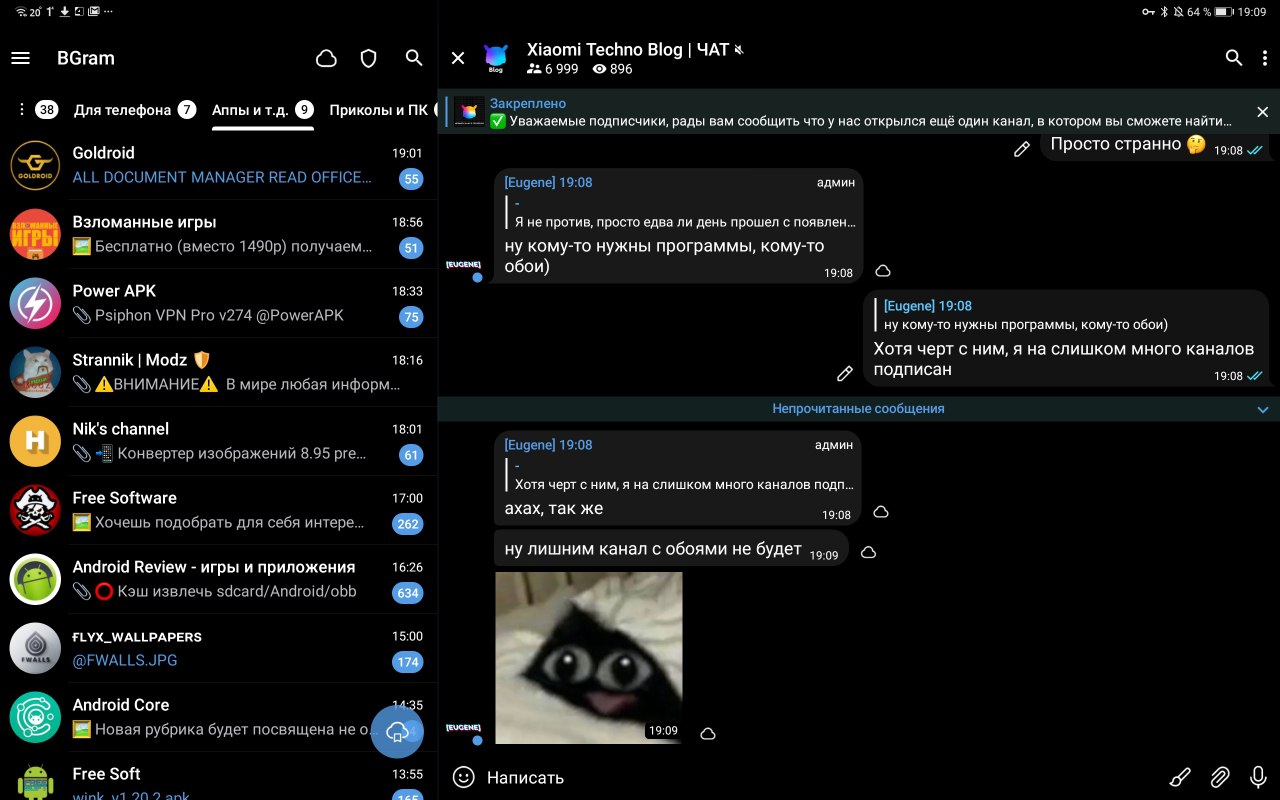The image size is (1280, 800).
Task: Tap unread badge 634 on Android Review
Action: click(408, 593)
